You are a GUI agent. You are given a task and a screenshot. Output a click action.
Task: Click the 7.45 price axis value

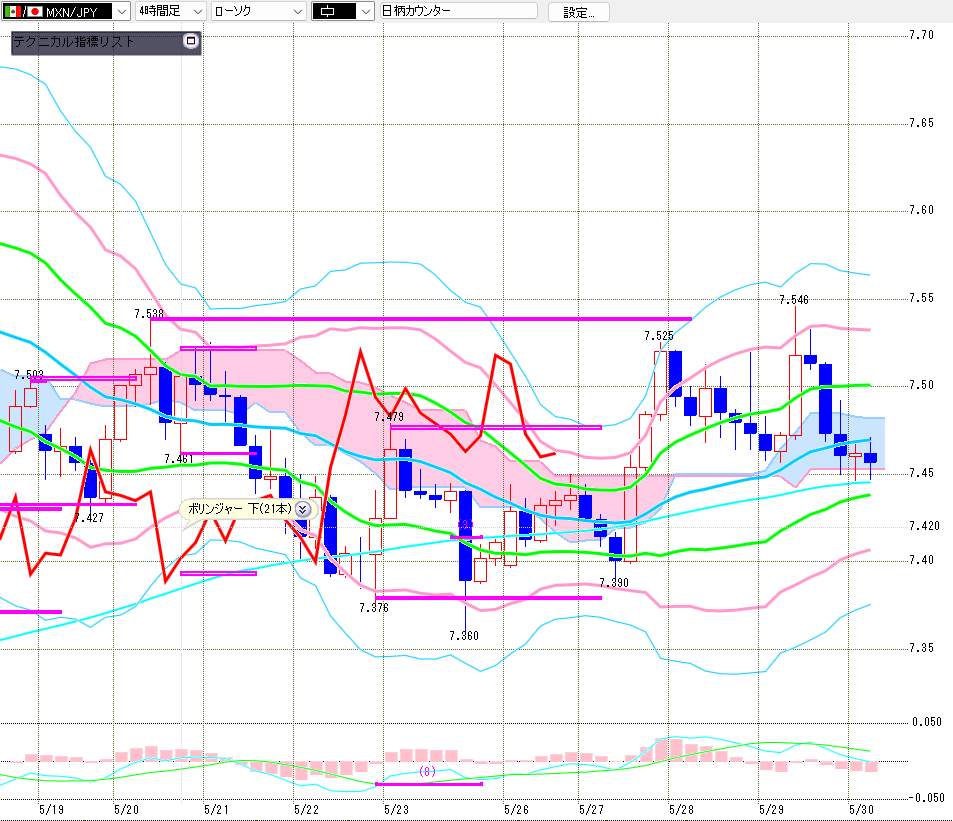click(x=921, y=473)
